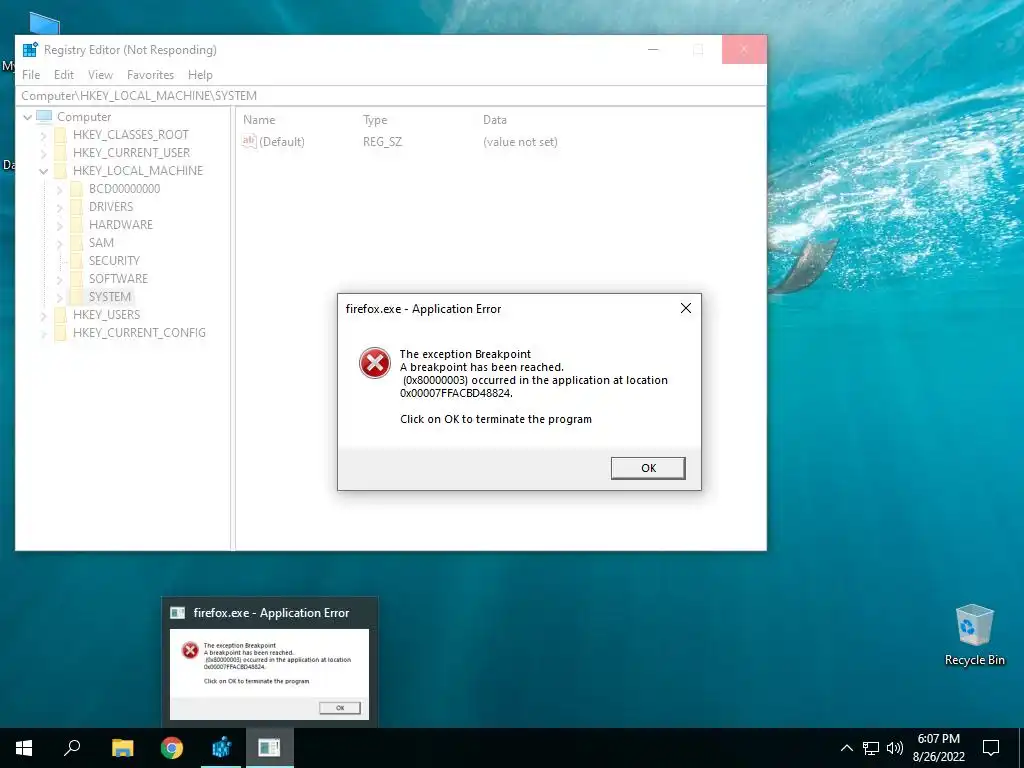Select the (Default) registry value
The width and height of the screenshot is (1024, 768).
coord(281,142)
